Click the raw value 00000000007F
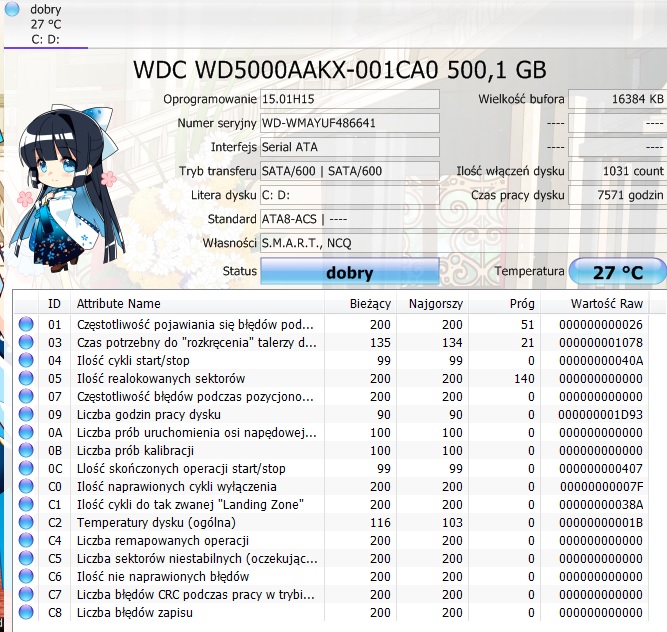667x632 pixels. (601, 487)
